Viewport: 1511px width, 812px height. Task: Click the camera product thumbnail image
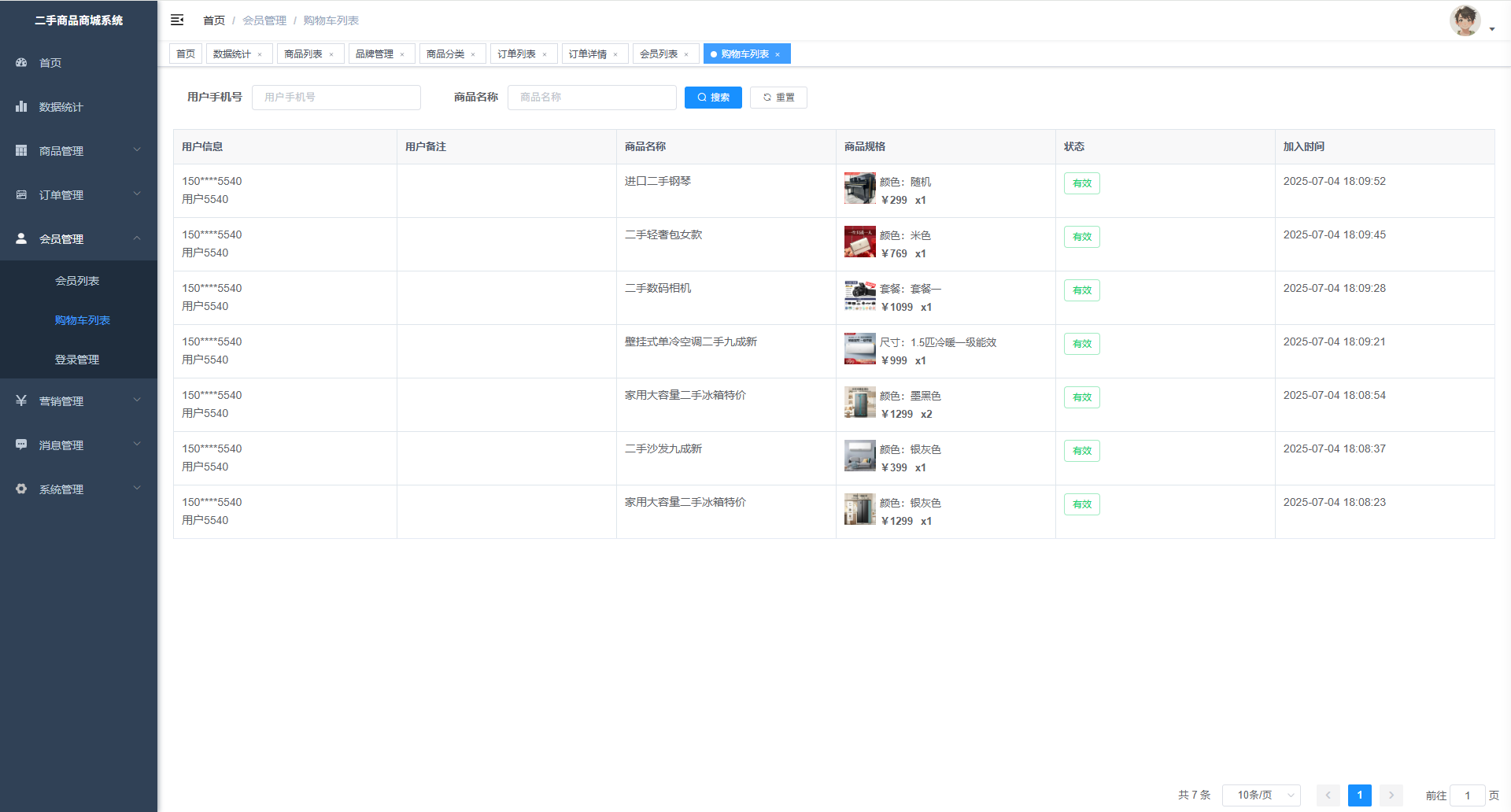point(859,296)
